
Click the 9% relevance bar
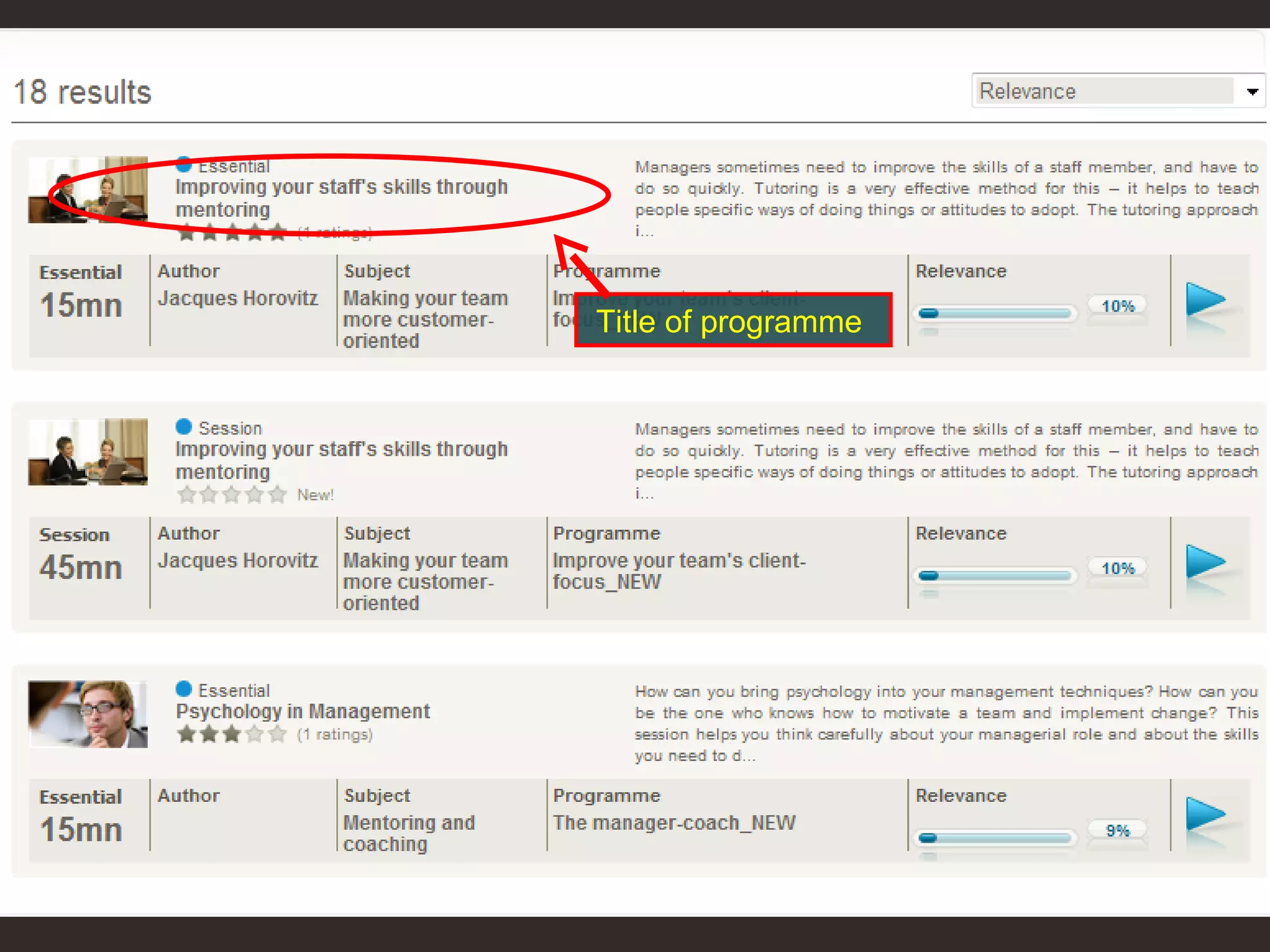pyautogui.click(x=995, y=838)
